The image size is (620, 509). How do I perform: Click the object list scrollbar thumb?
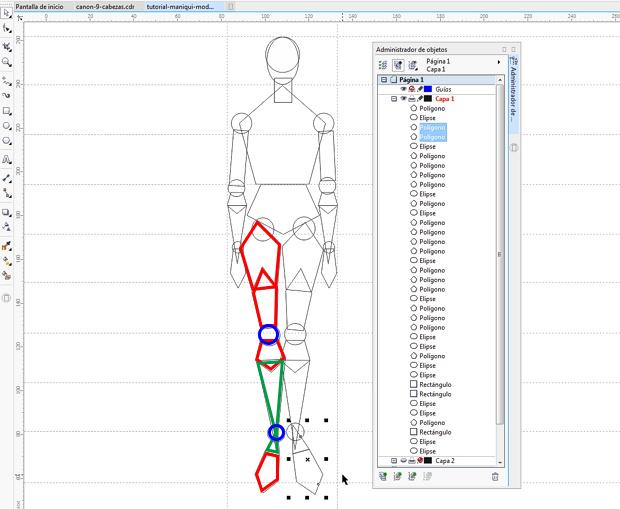coord(500,254)
